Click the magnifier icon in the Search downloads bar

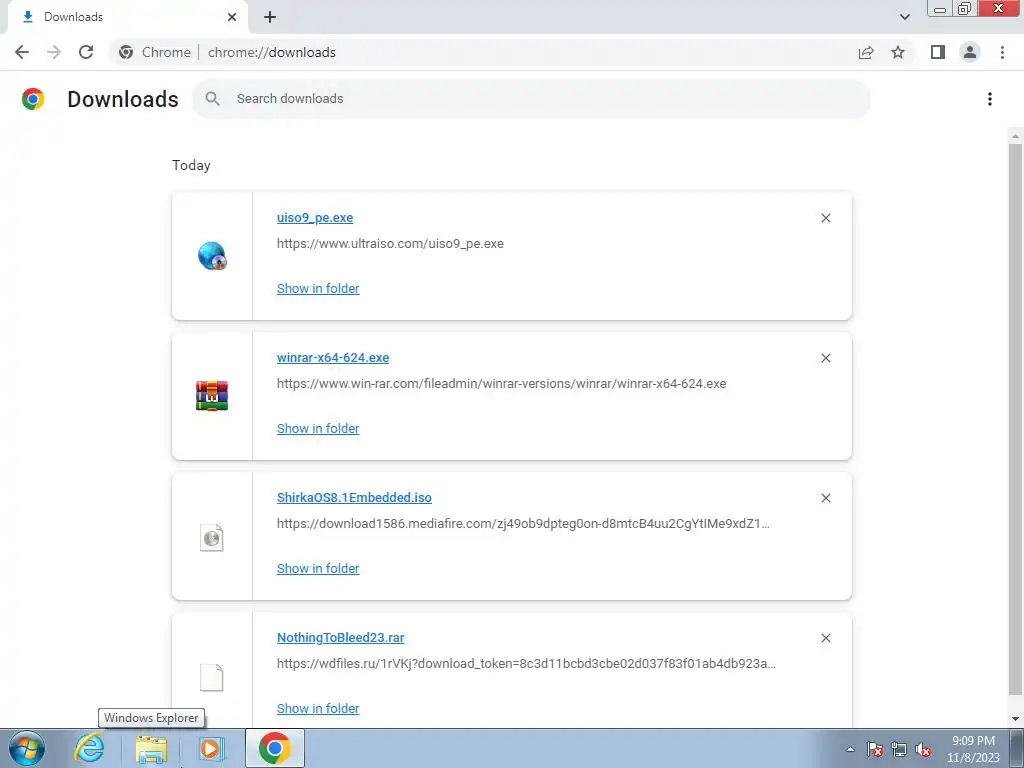point(212,99)
